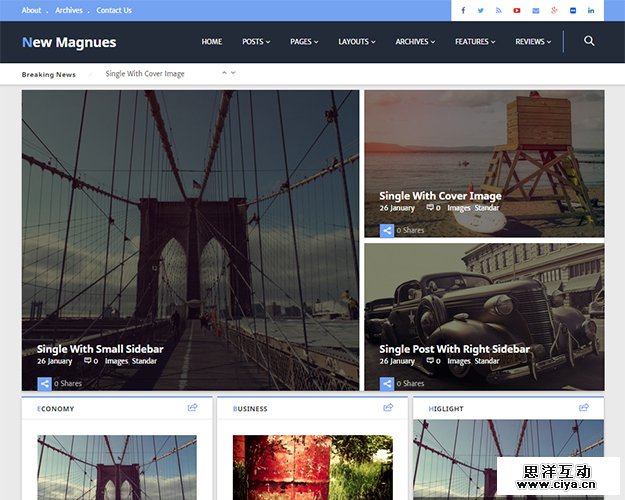Go to the Home menu item
The image size is (625, 500).
tap(211, 42)
